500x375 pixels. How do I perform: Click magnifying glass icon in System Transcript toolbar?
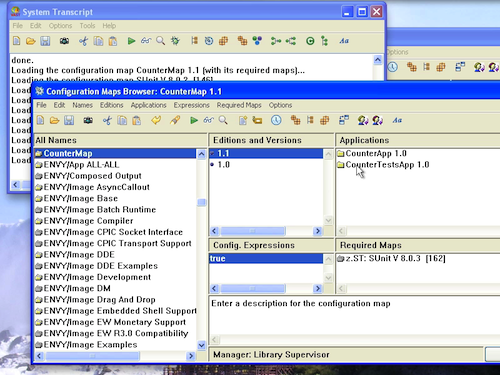(x=161, y=41)
